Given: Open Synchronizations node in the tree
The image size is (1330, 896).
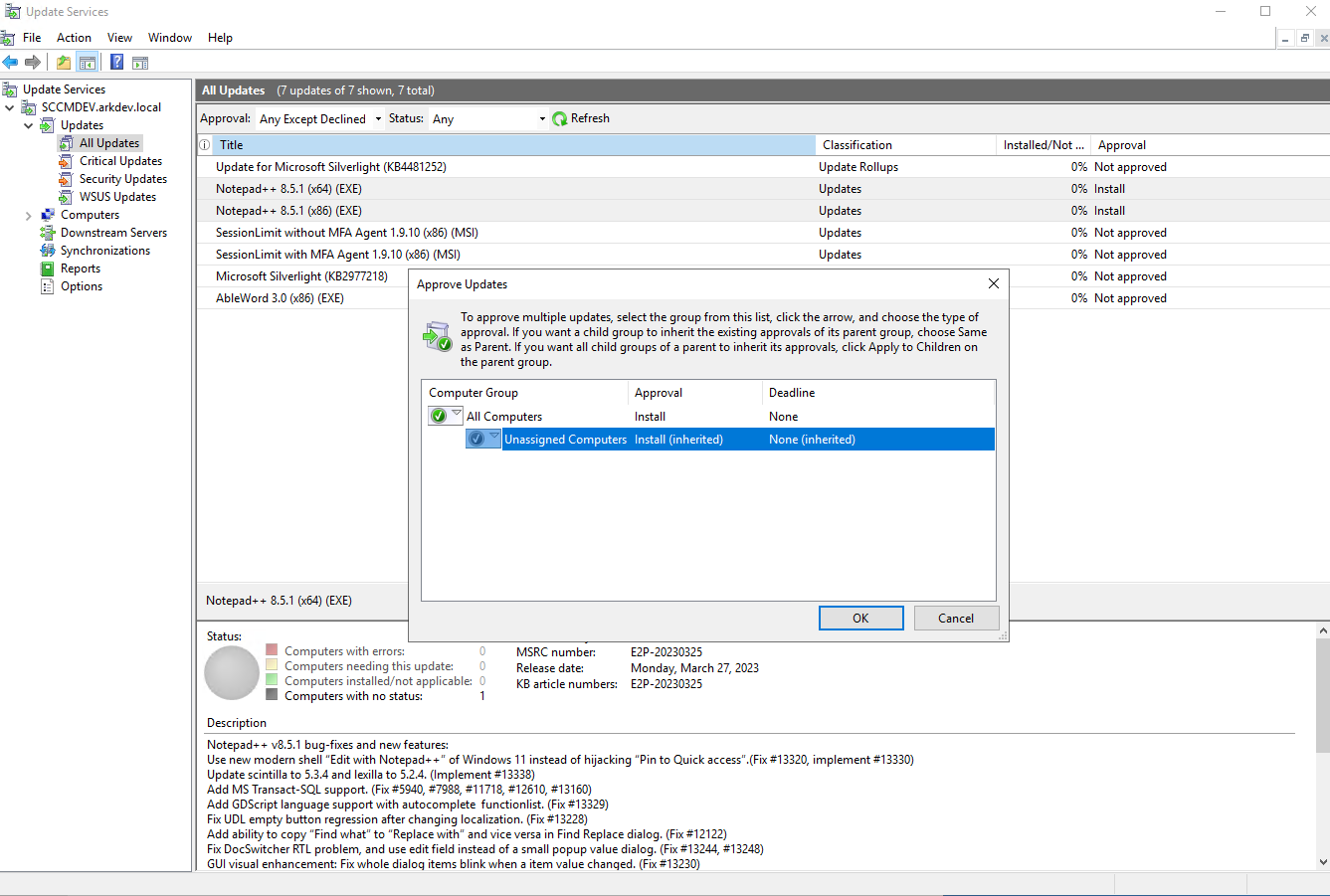Looking at the screenshot, I should click(x=104, y=251).
